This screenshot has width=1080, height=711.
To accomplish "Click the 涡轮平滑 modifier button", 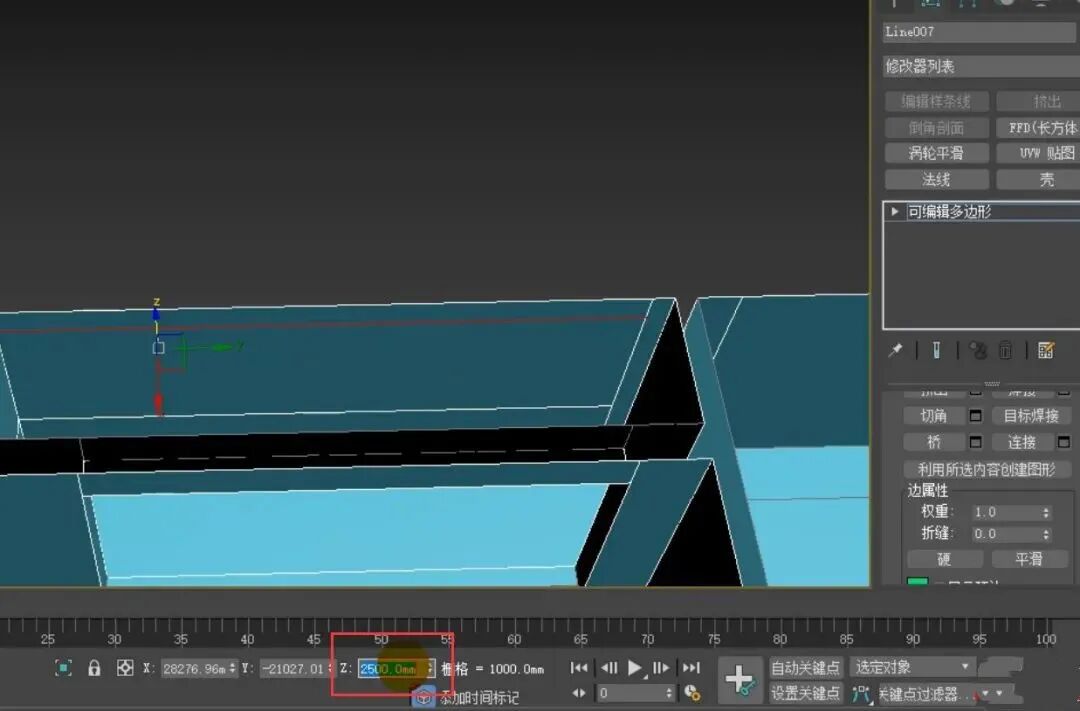I will tap(936, 153).
